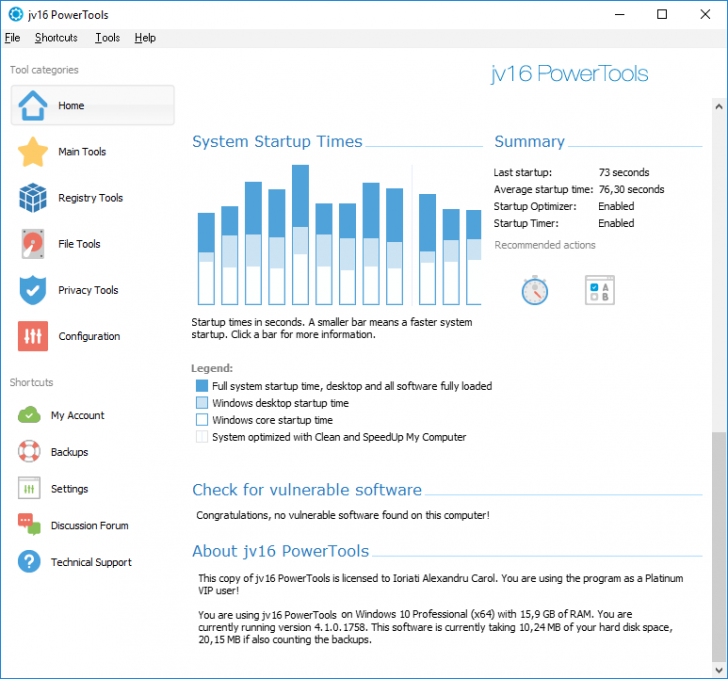The height and width of the screenshot is (679, 728).
Task: Click the Startup Optimizer 'Enabled' value
Action: (616, 206)
